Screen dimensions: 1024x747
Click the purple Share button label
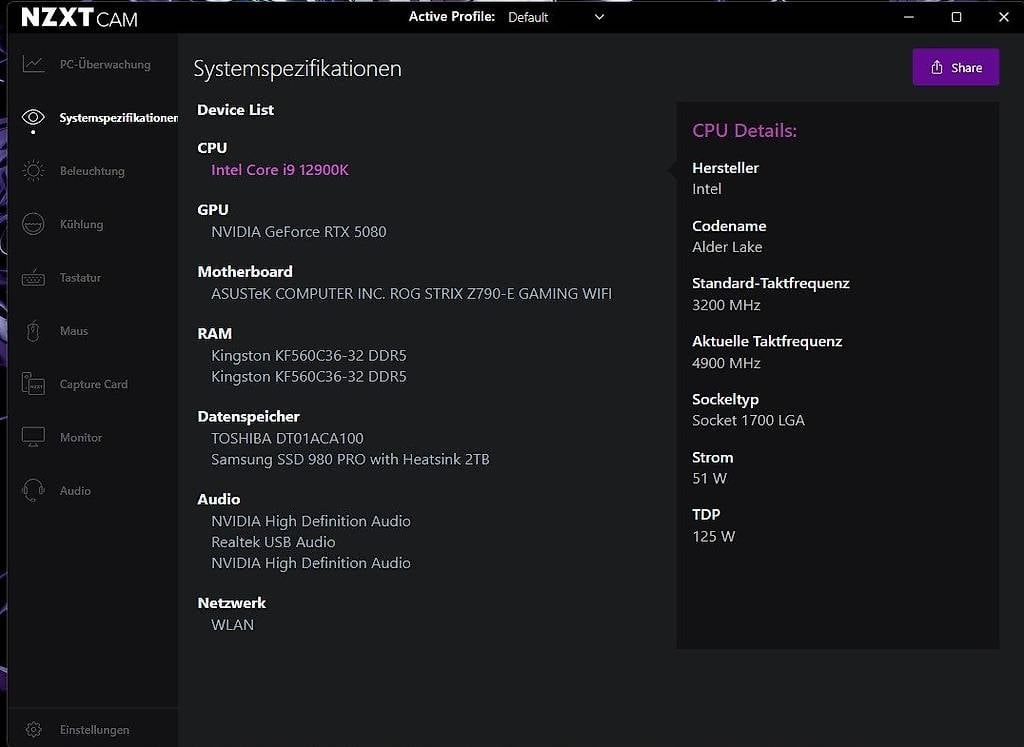966,67
